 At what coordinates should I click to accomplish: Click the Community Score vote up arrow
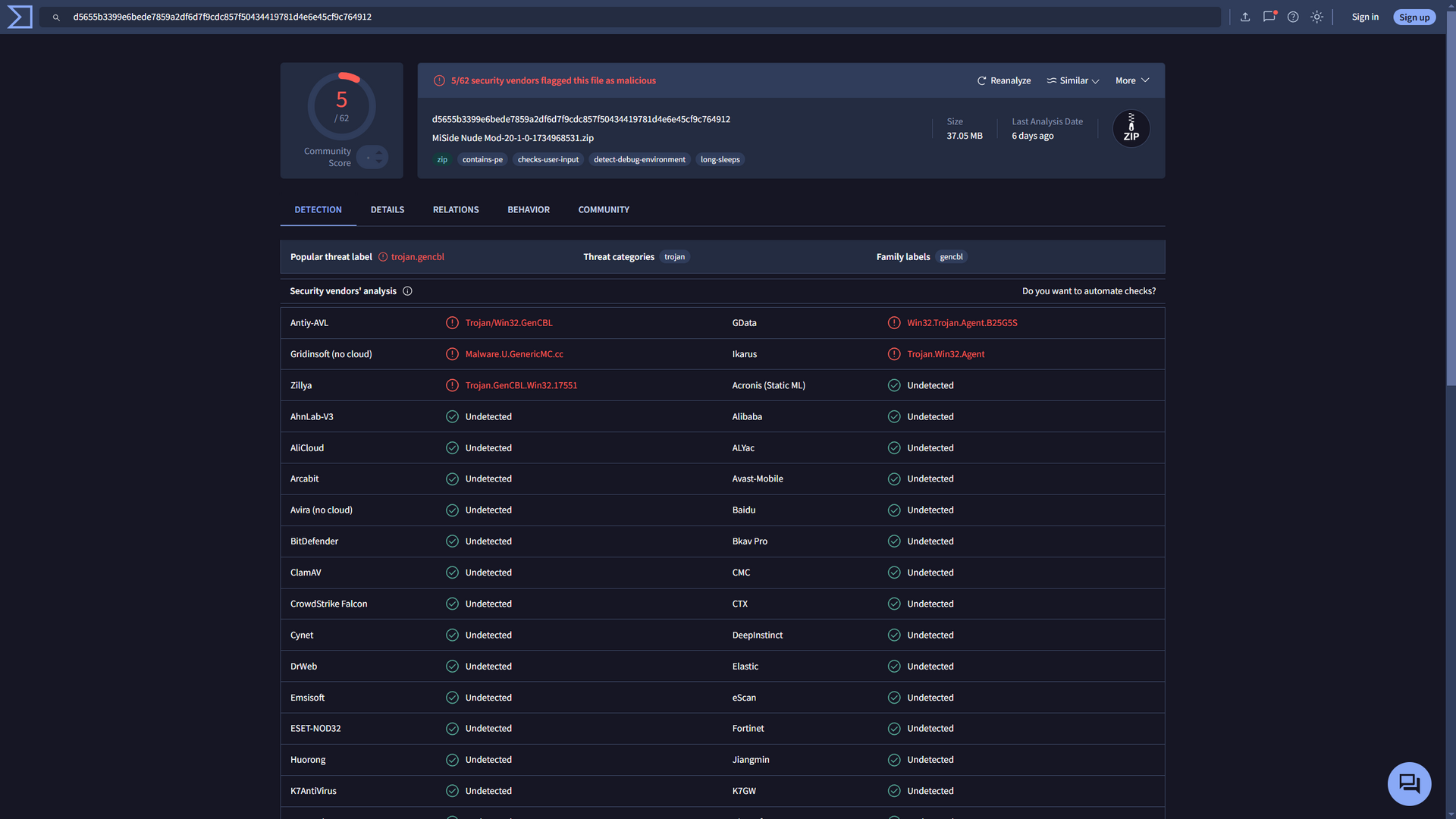pyautogui.click(x=379, y=153)
